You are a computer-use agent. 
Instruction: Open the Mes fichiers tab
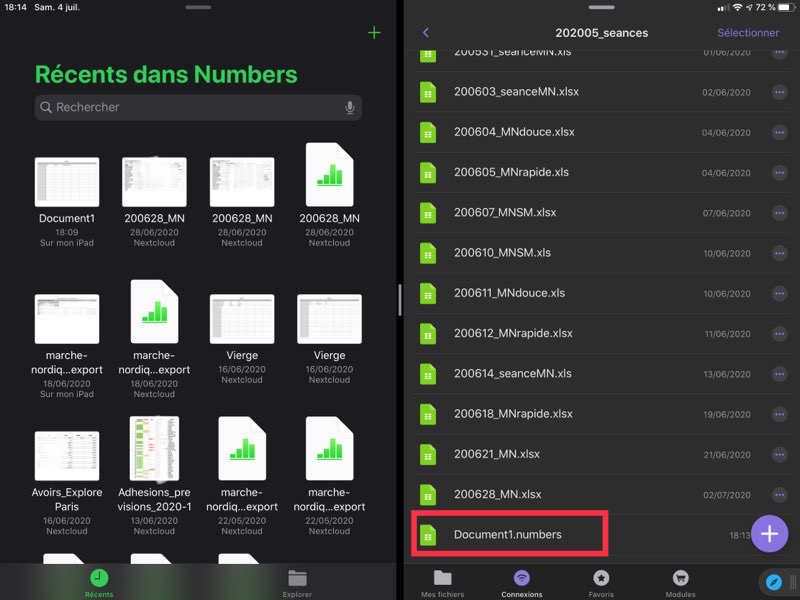click(x=442, y=583)
